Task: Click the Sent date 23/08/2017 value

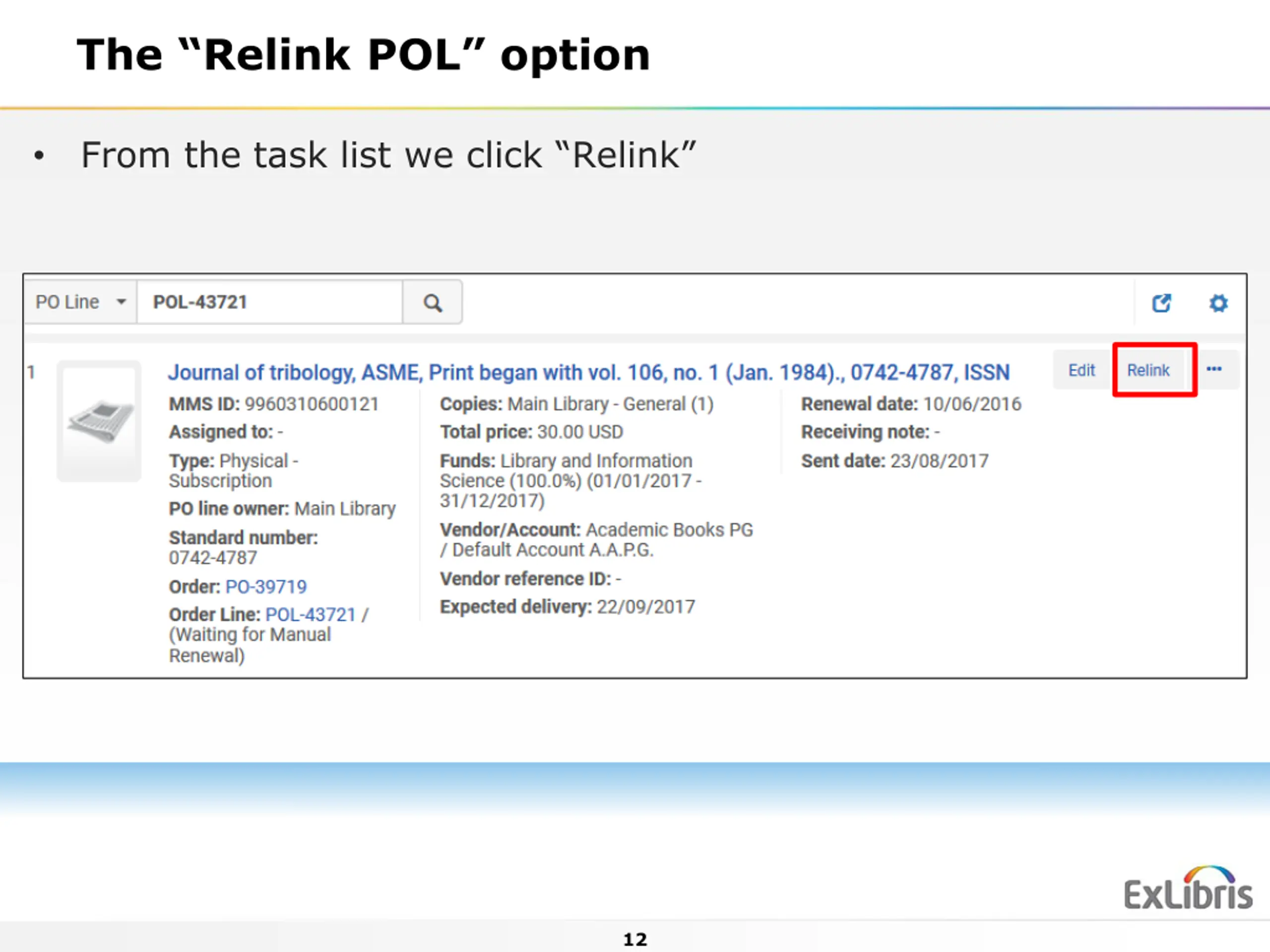Action: 939,461
